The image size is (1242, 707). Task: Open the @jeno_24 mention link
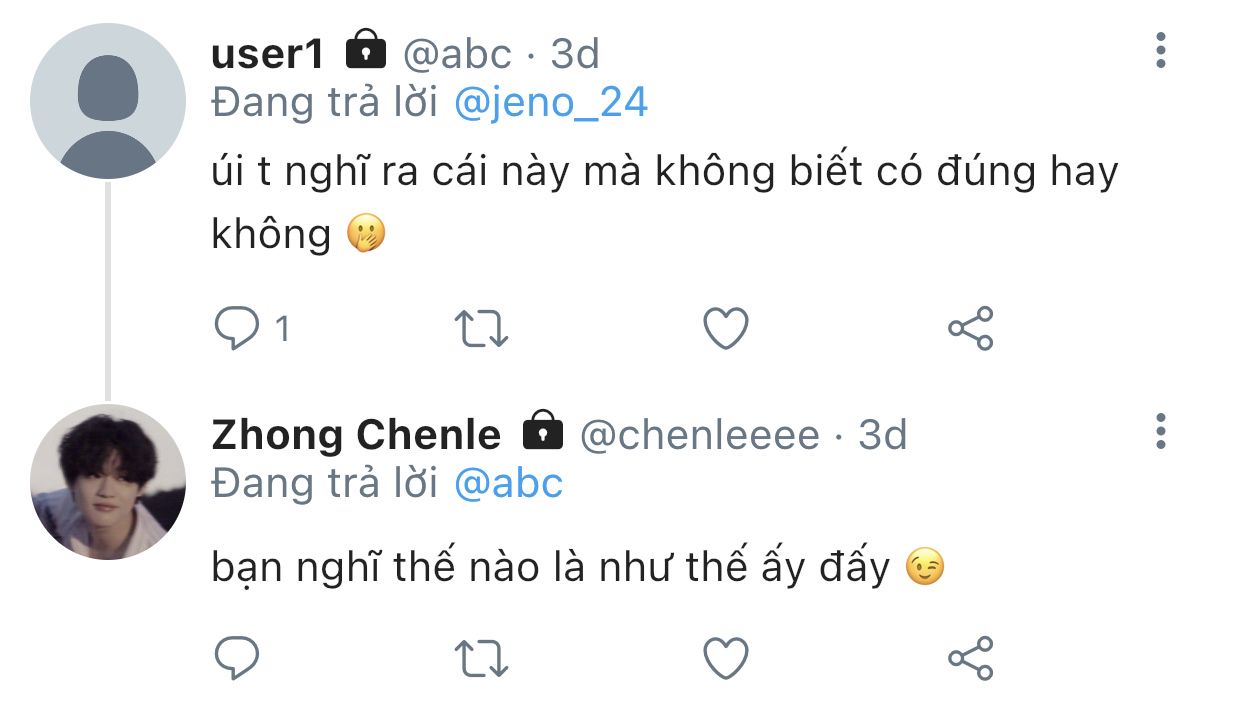pos(550,103)
